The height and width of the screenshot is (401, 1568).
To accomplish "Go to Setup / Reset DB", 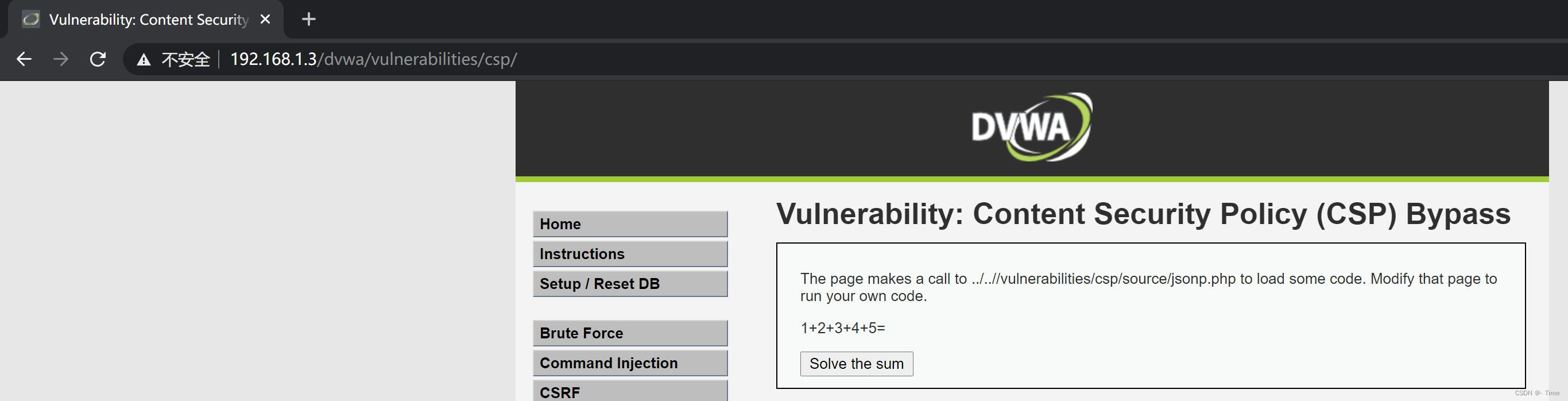I will (629, 283).
